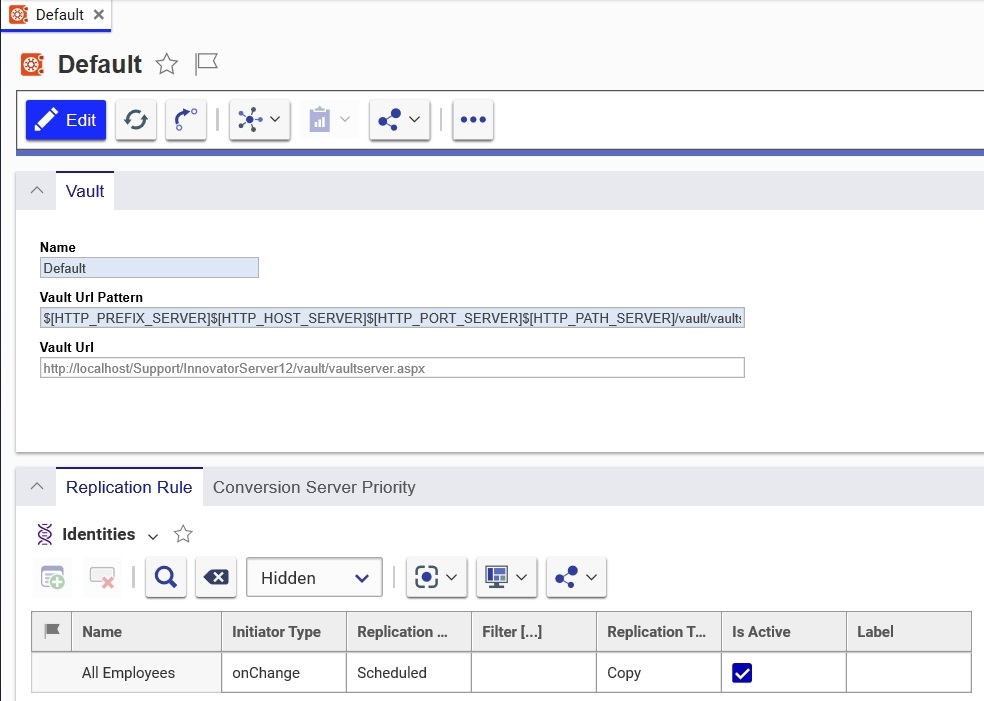Select the onChange cell
The height and width of the screenshot is (701, 984).
pyautogui.click(x=284, y=673)
